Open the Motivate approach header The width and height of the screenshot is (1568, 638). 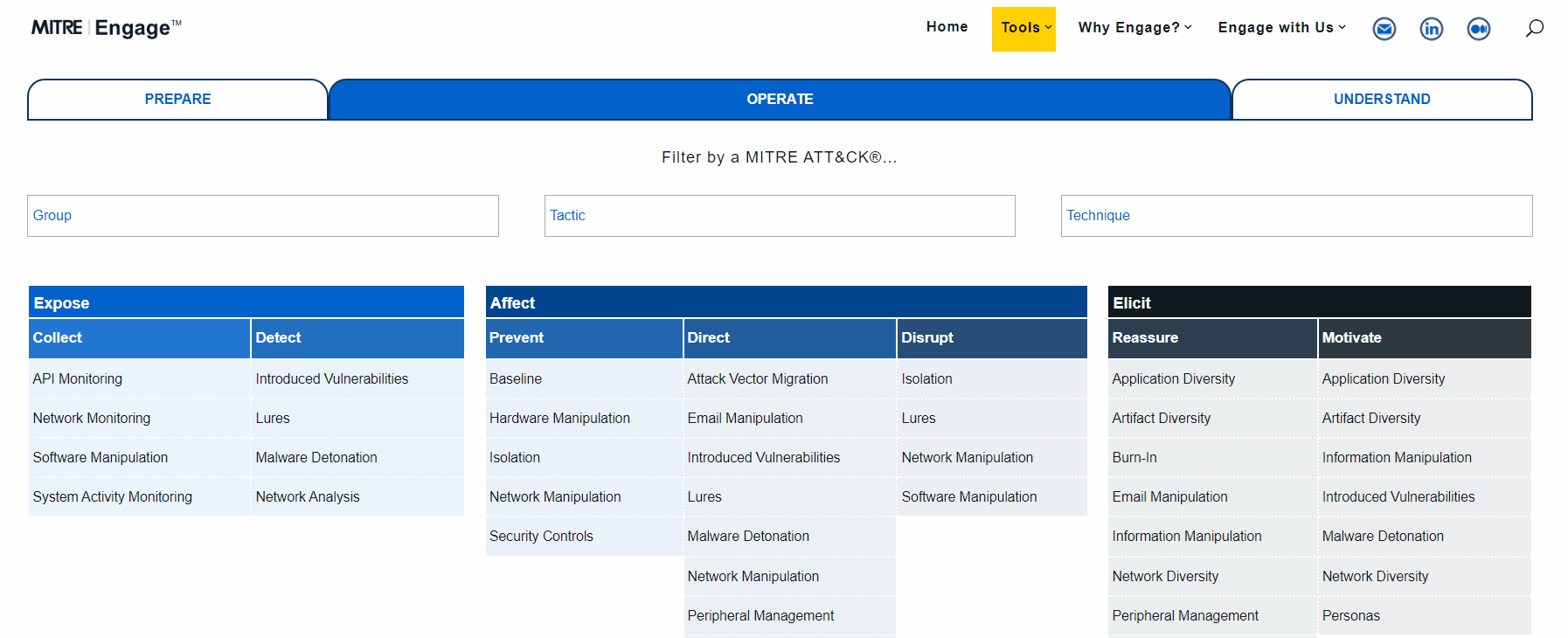(x=1425, y=338)
